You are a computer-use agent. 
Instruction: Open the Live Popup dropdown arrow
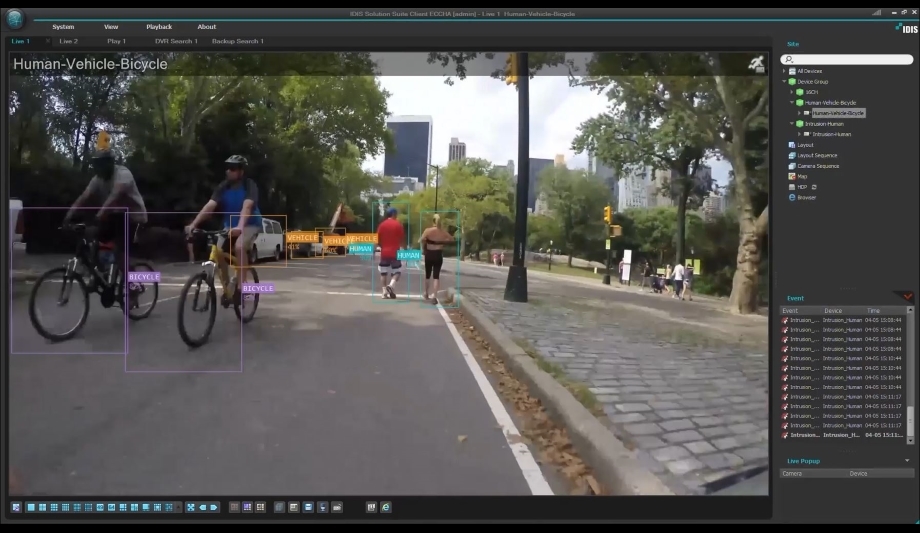907,461
